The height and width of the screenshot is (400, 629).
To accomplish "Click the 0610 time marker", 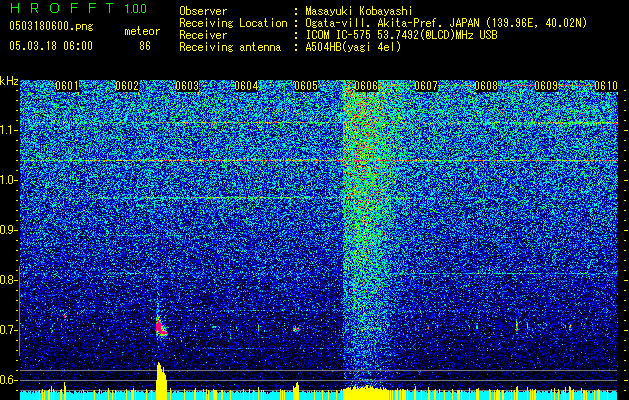I will (606, 86).
